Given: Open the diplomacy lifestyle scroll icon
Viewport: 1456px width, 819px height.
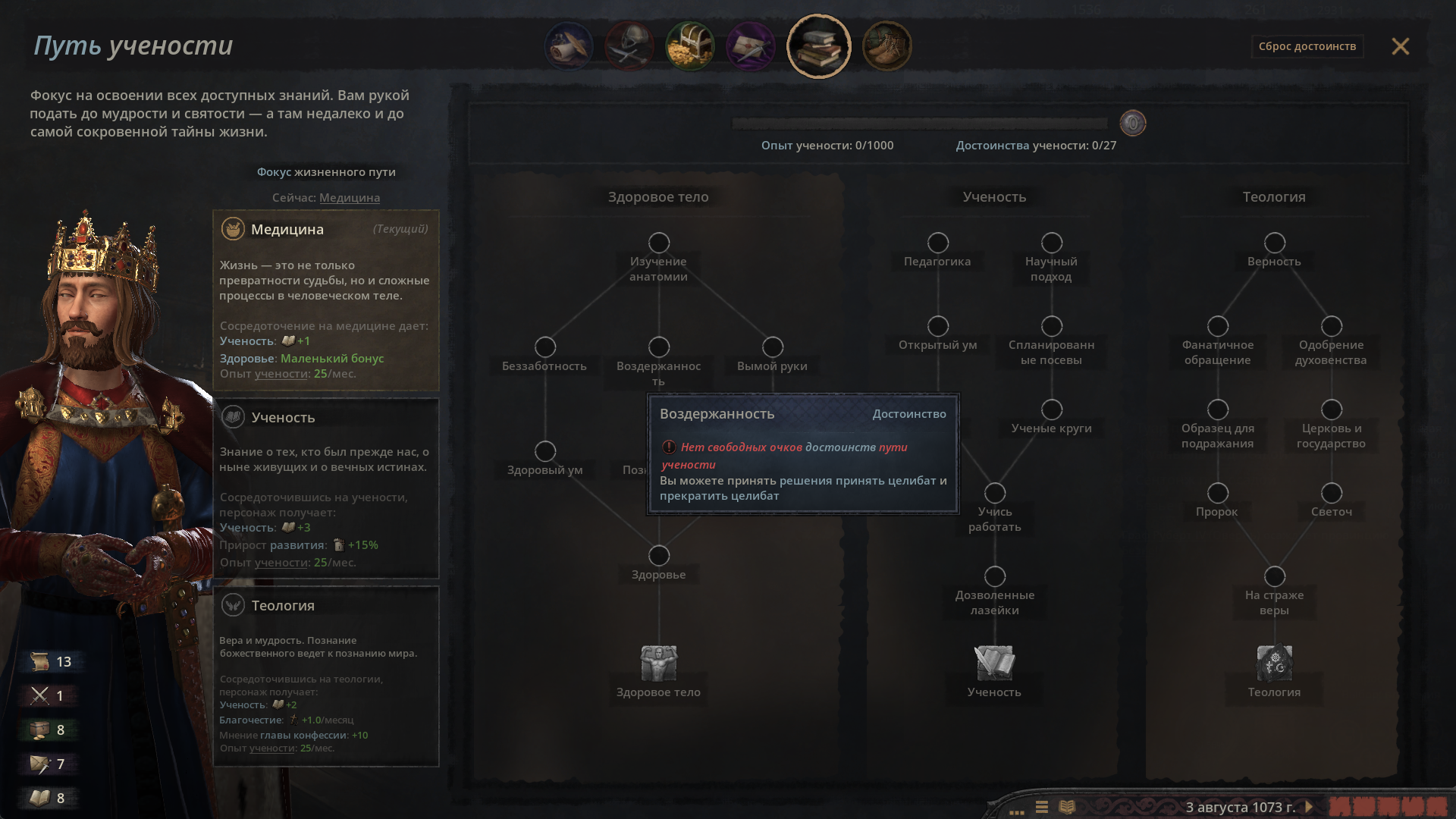Looking at the screenshot, I should coord(569,46).
